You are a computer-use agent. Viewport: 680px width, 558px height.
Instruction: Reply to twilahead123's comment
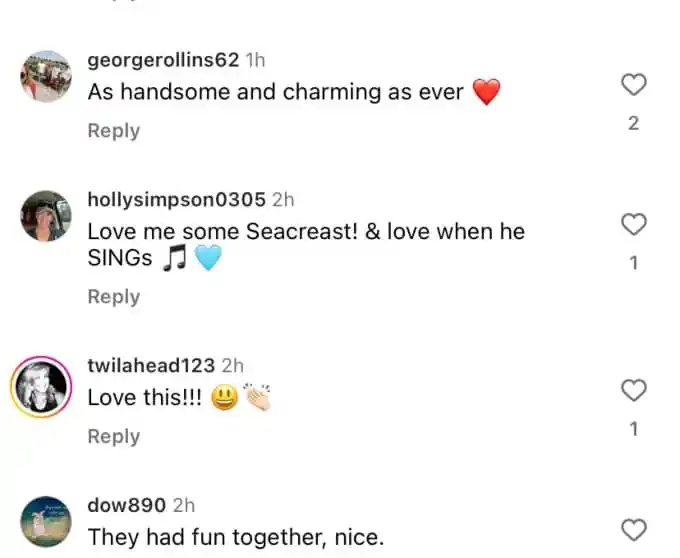114,436
